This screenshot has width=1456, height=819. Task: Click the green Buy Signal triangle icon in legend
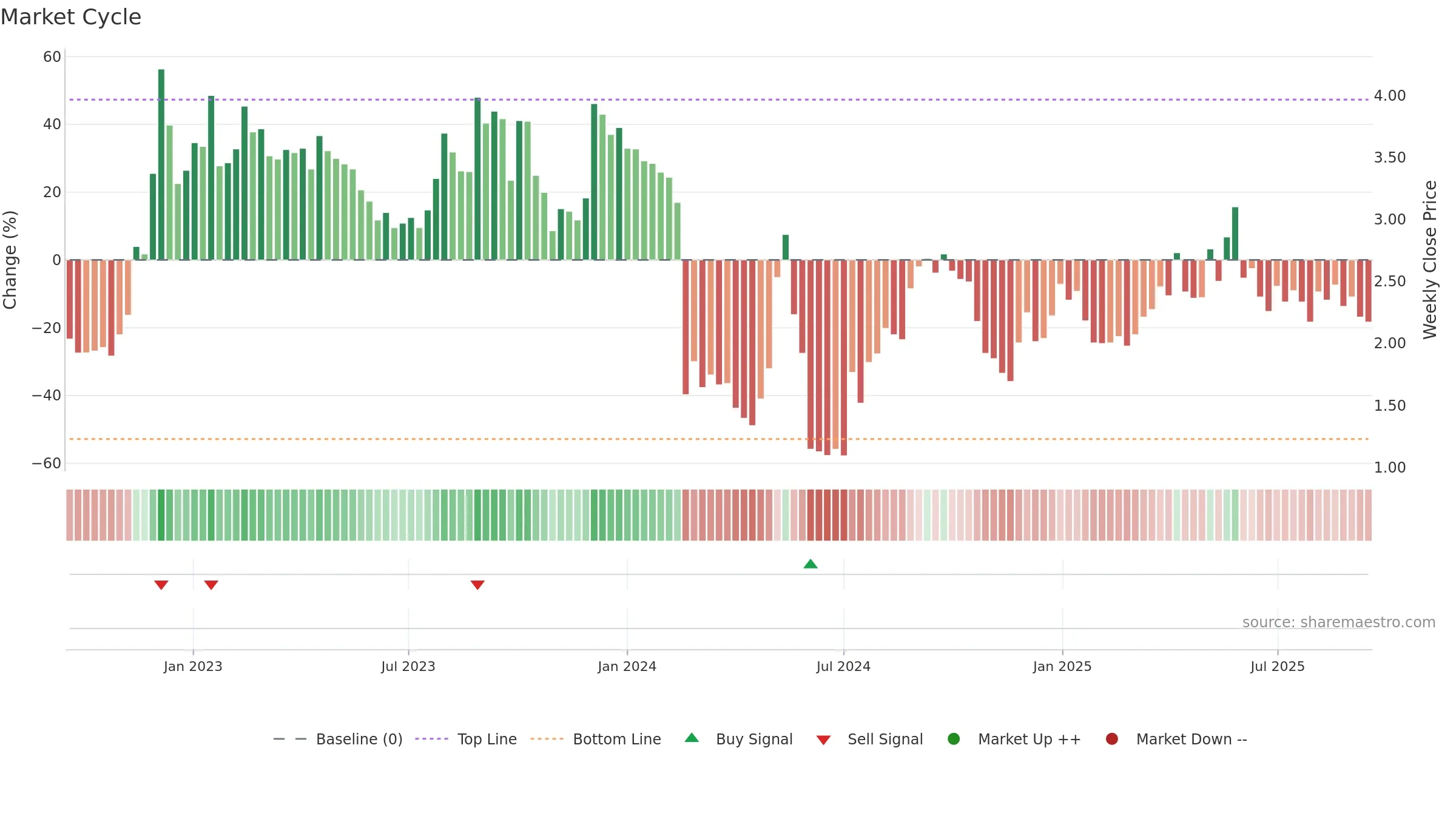[692, 738]
